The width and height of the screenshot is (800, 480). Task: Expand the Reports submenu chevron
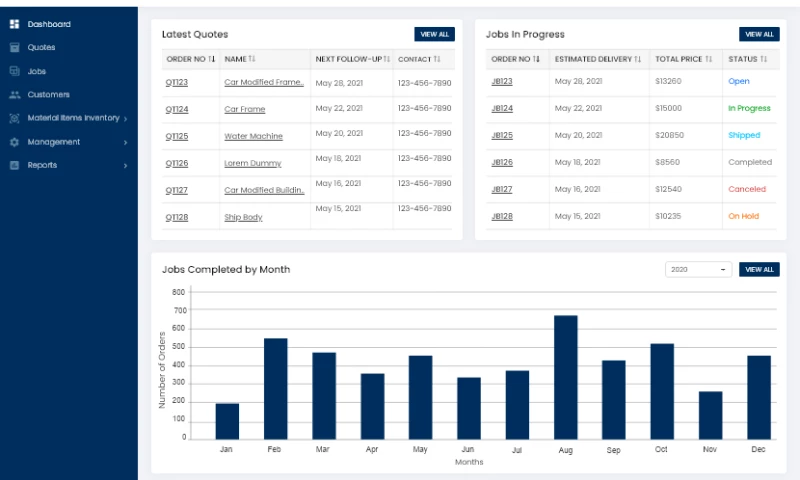[x=125, y=165]
